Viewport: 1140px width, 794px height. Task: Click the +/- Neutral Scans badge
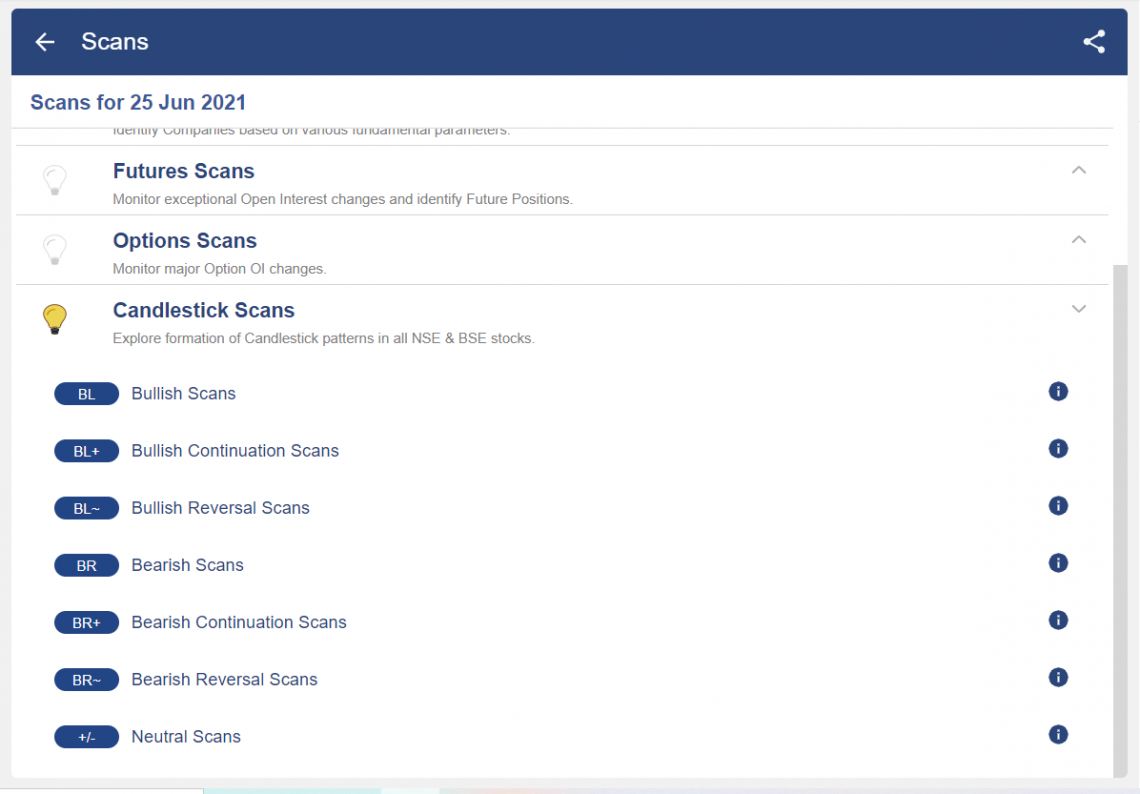click(86, 737)
